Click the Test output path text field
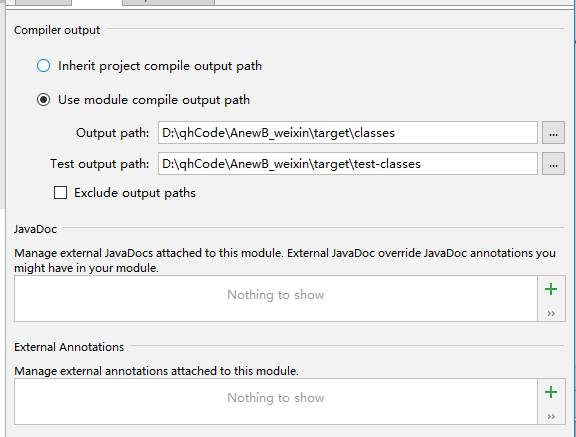Image resolution: width=576 pixels, height=437 pixels. 348,164
